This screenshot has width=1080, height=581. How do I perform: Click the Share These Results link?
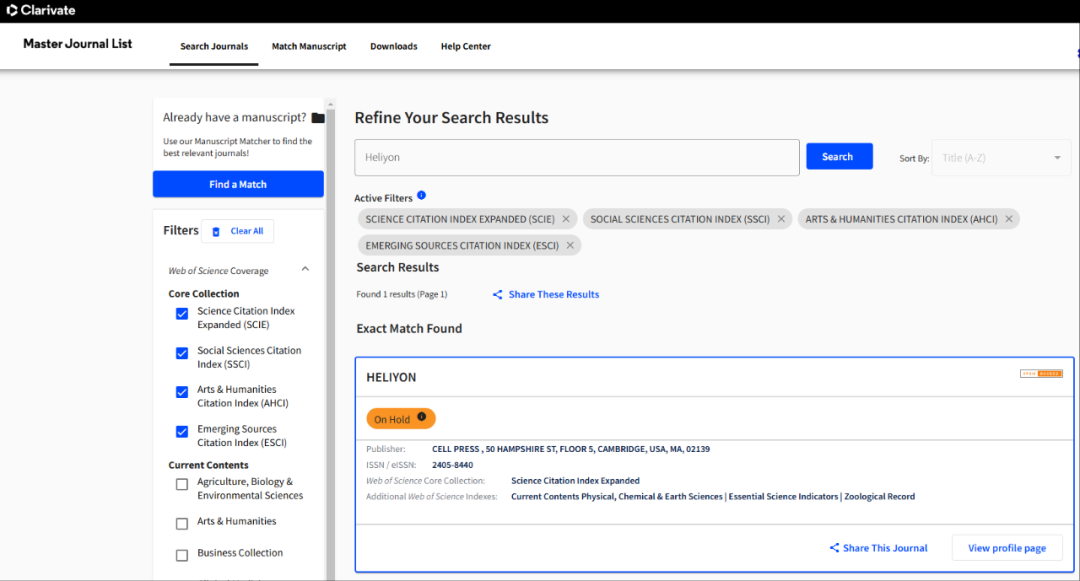coord(554,295)
